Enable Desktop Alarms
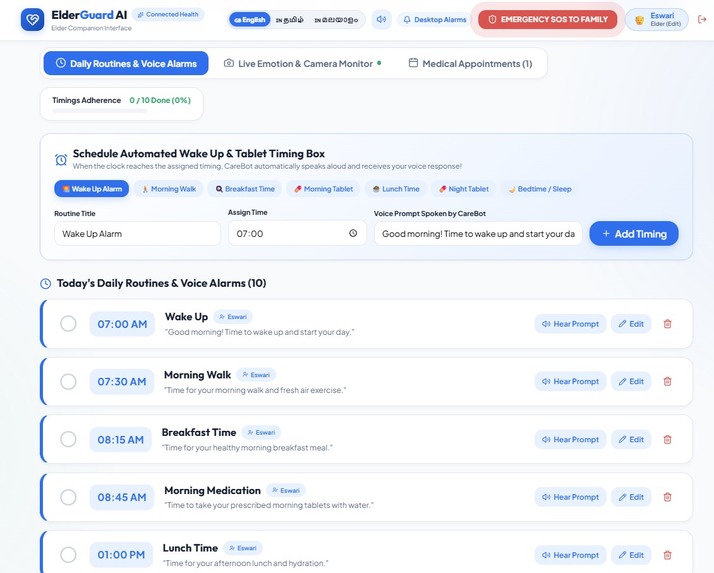 [434, 20]
